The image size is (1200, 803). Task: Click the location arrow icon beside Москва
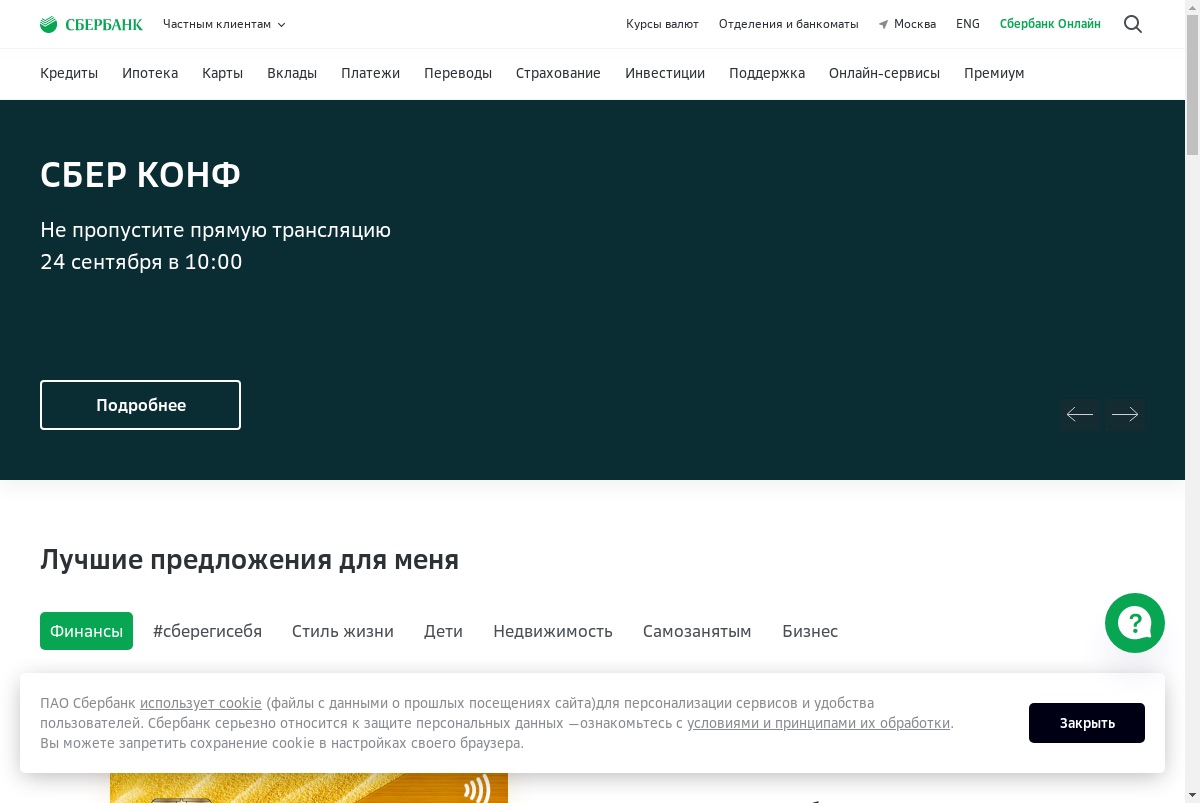coord(883,24)
